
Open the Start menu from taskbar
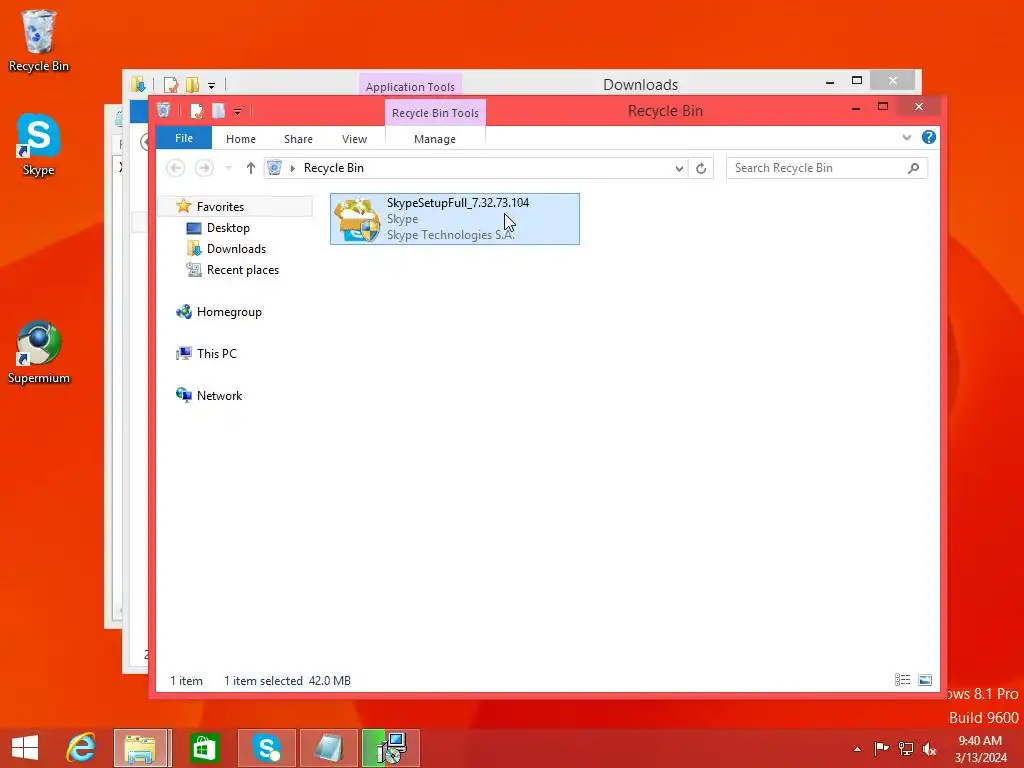click(x=25, y=748)
